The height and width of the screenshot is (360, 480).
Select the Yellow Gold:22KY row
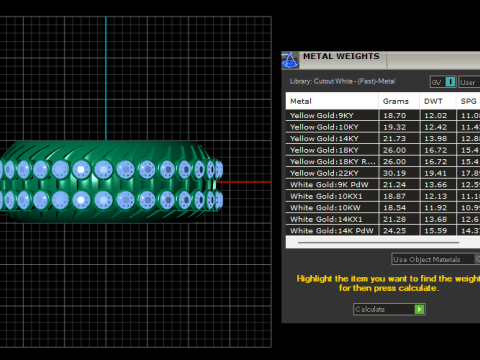383,173
